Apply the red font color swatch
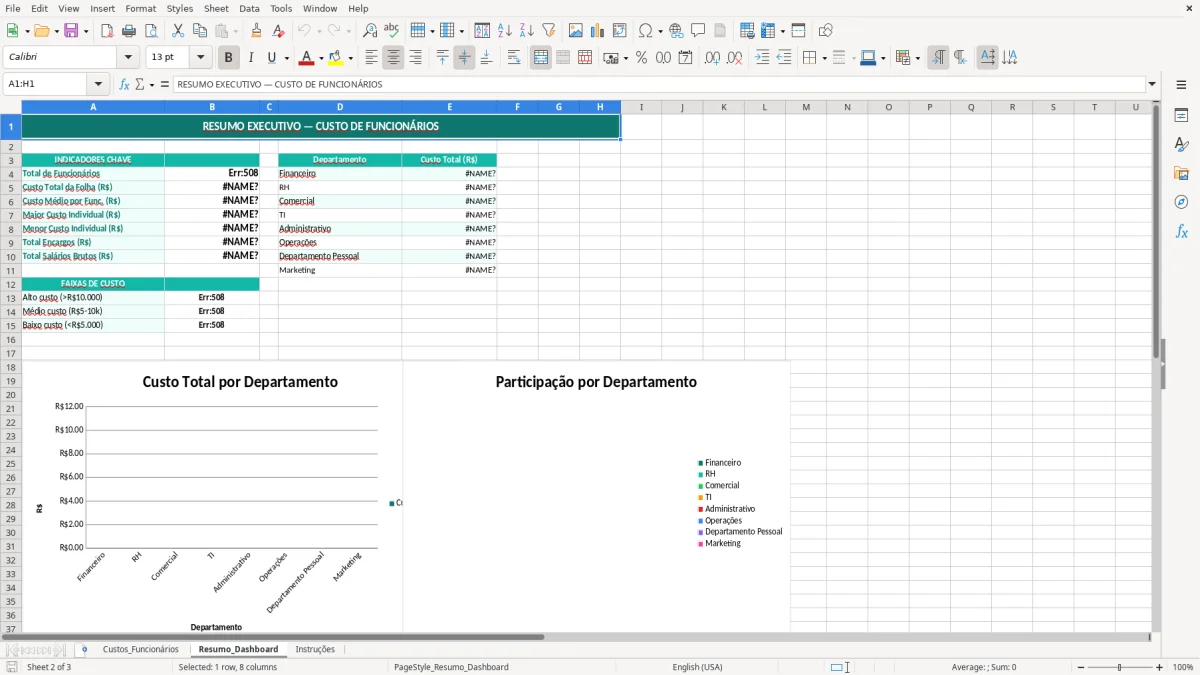This screenshot has width=1200, height=675. [307, 58]
